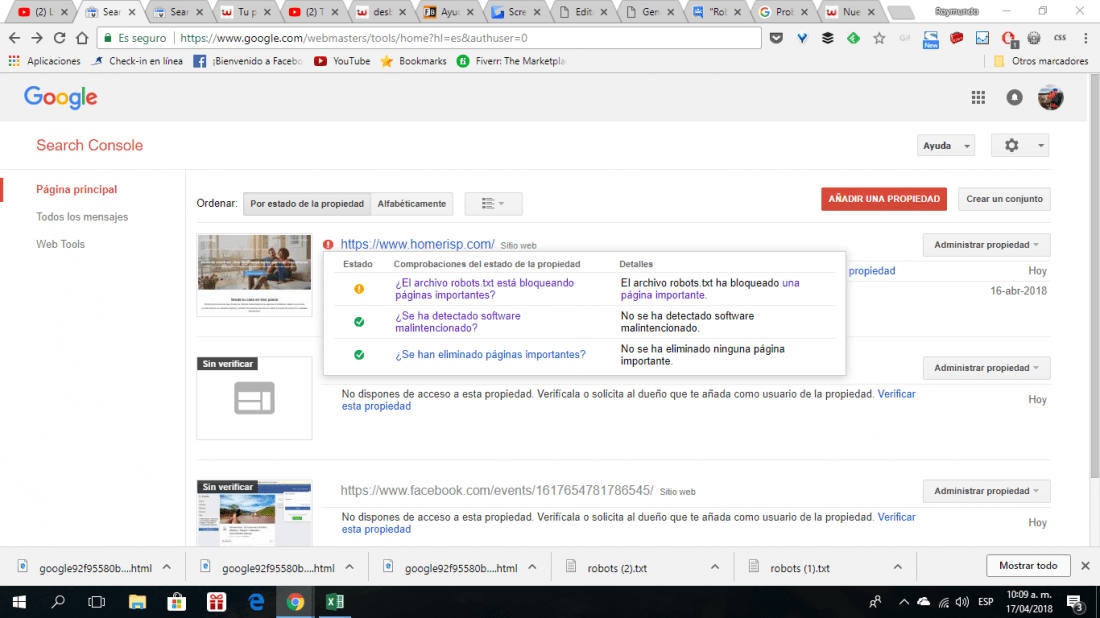Image resolution: width=1100 pixels, height=618 pixels.
Task: Open Todos los mensajes in the sidebar
Action: (82, 217)
